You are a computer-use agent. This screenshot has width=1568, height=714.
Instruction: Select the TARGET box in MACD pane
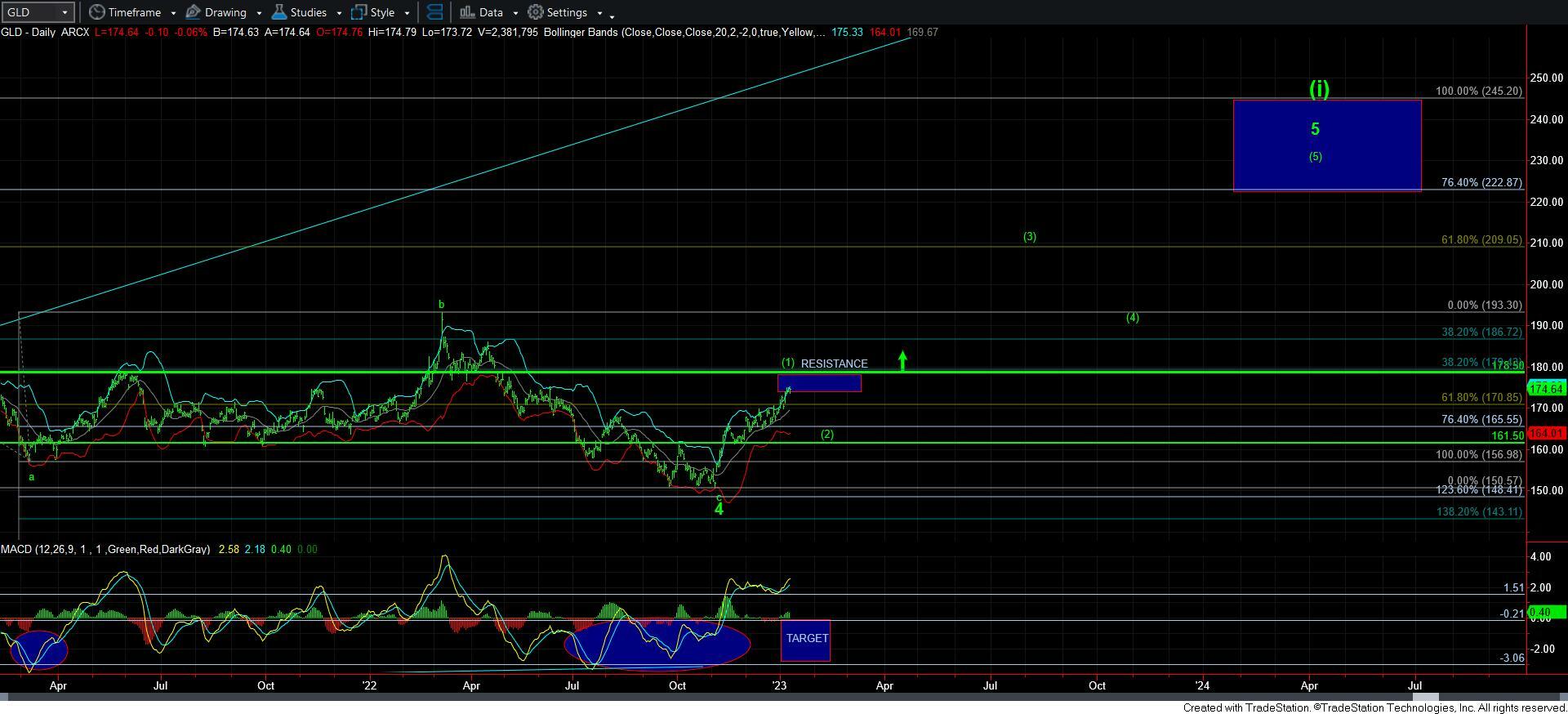click(806, 640)
